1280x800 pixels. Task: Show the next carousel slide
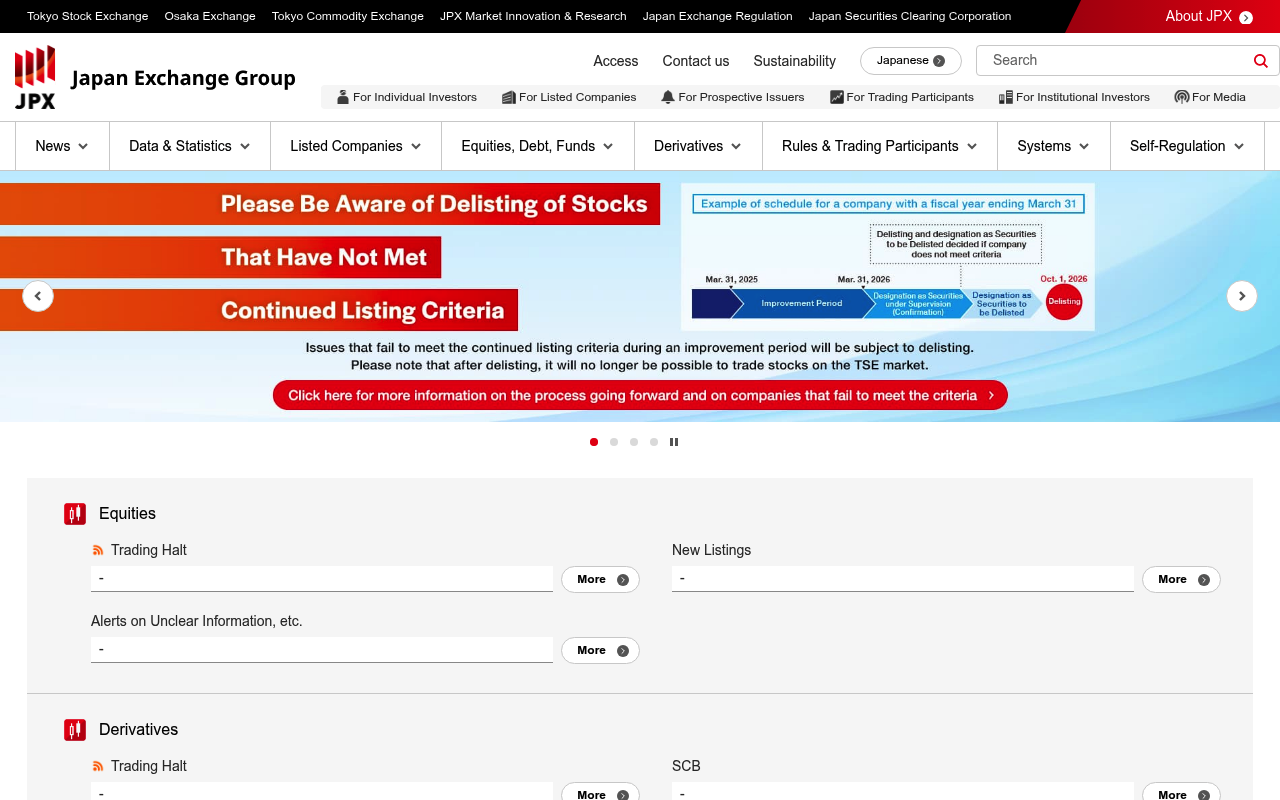pos(1242,296)
